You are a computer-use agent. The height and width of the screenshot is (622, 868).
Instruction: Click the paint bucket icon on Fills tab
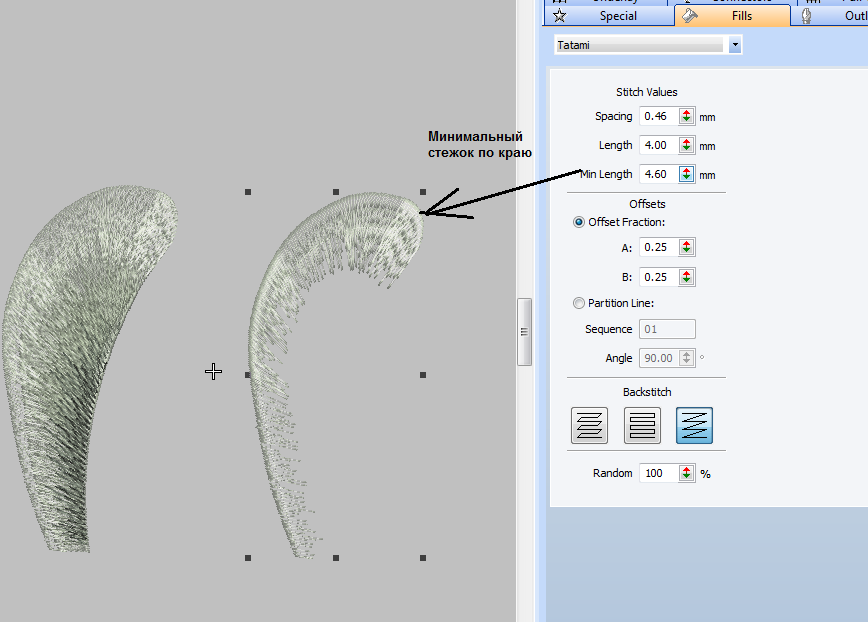click(689, 16)
